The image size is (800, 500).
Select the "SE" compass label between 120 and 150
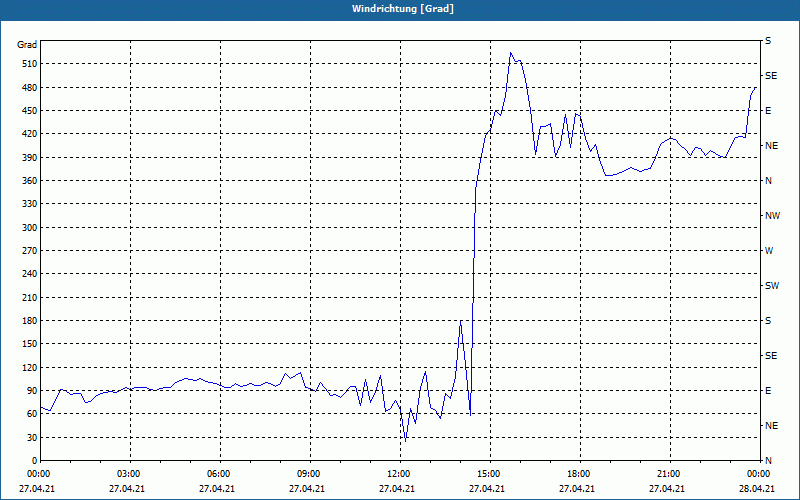coord(771,356)
